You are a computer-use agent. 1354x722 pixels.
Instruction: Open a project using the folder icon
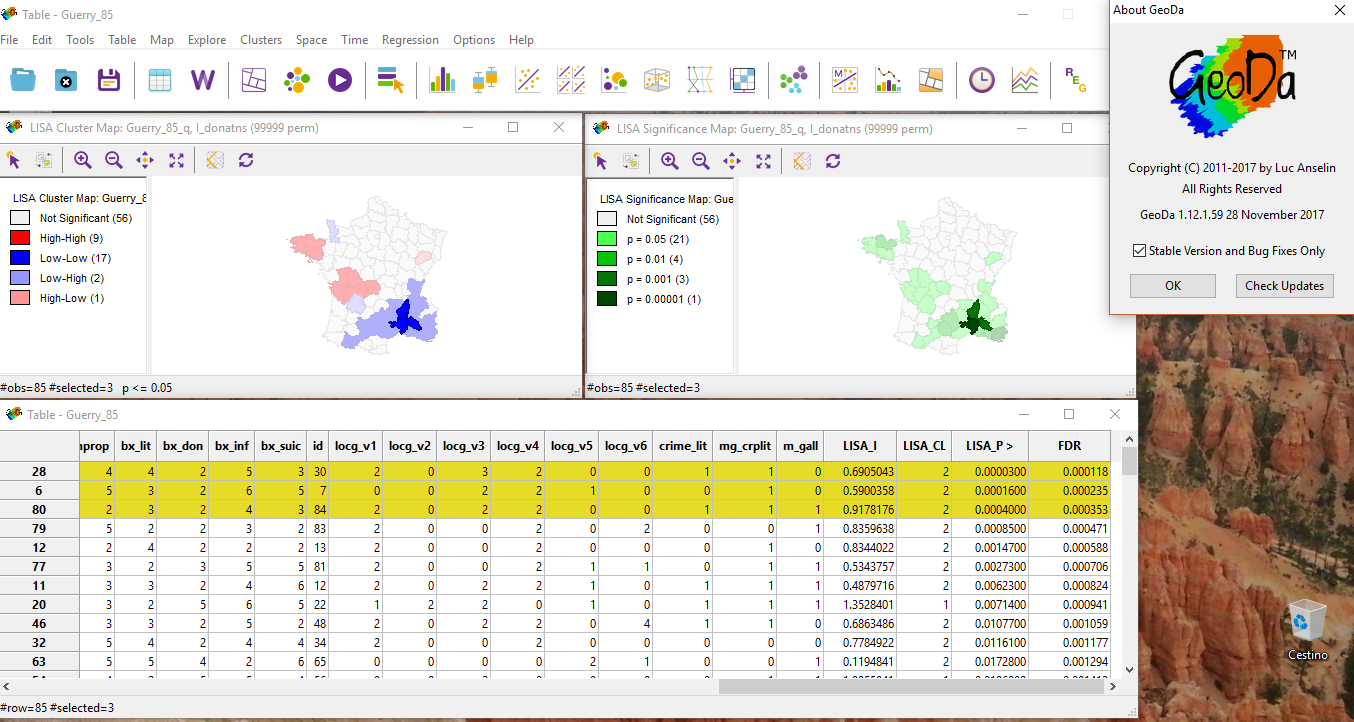(x=22, y=80)
